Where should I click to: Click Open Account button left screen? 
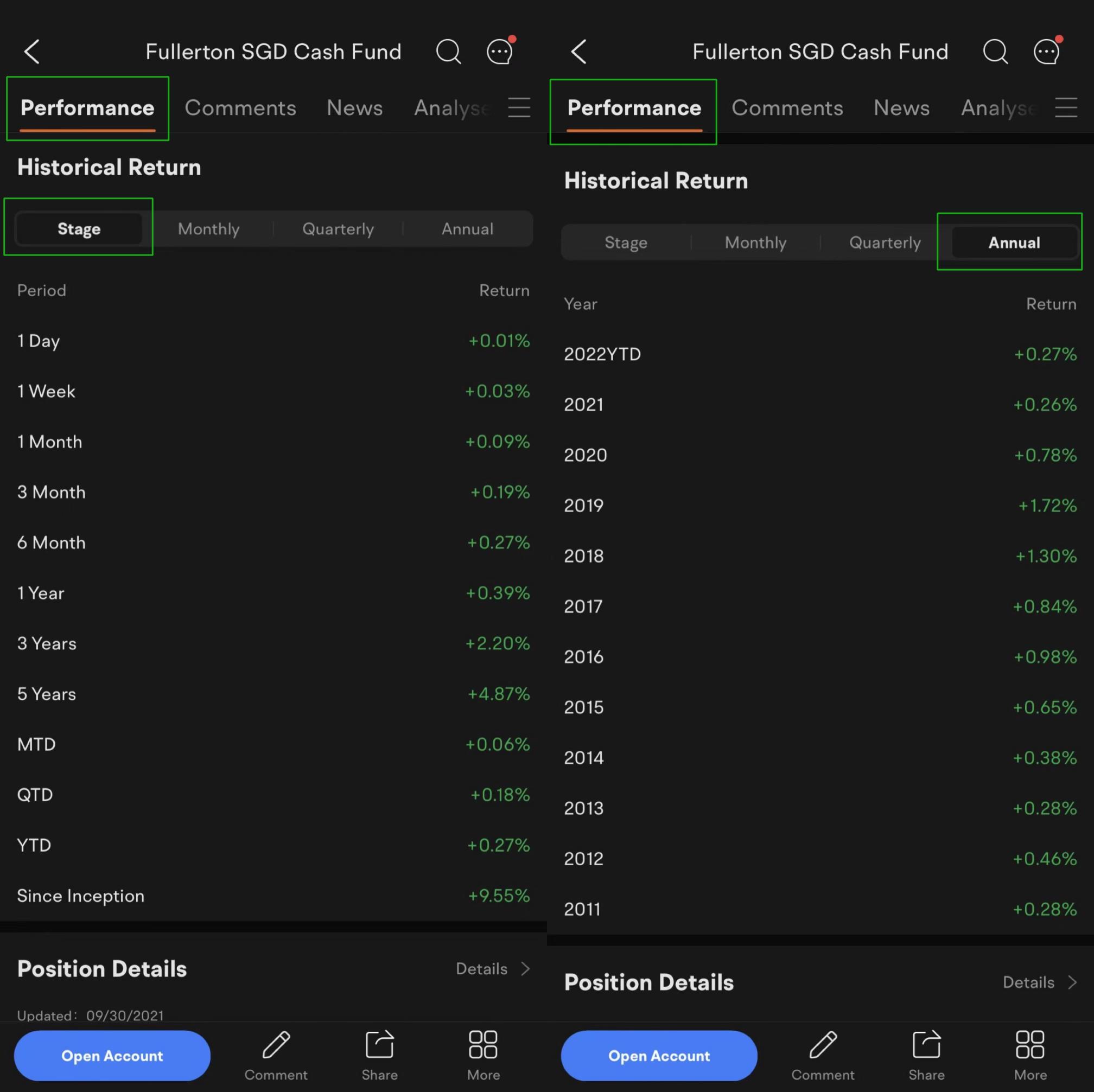(112, 1055)
